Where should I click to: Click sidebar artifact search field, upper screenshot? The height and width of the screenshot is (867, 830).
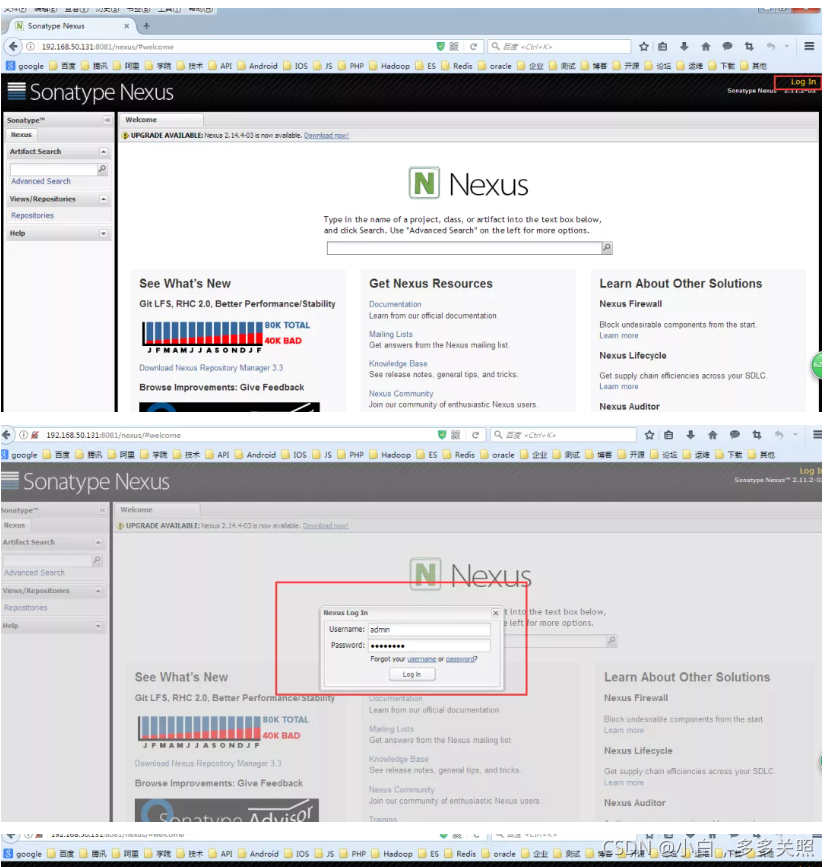point(53,169)
